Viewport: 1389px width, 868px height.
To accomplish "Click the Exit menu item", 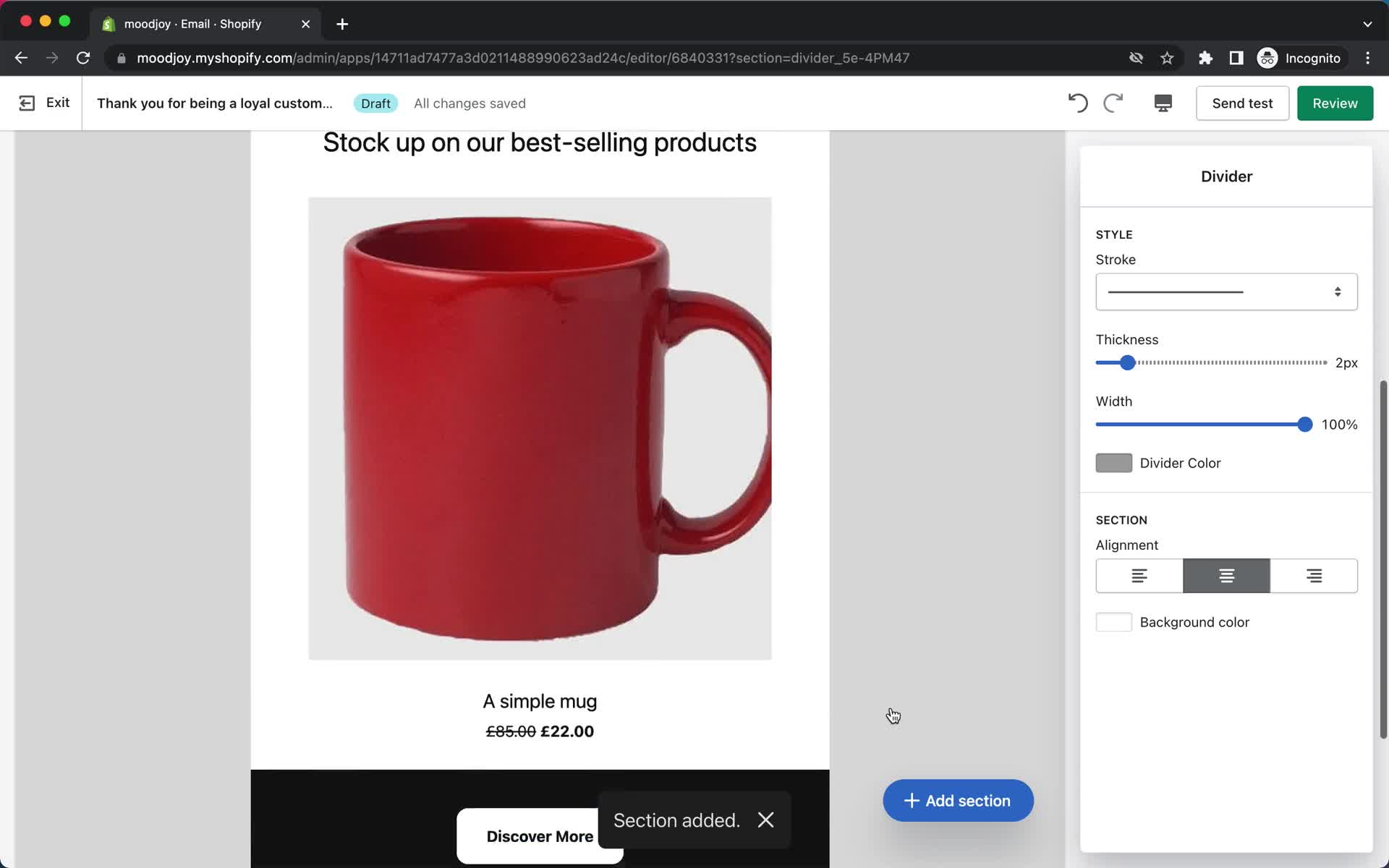I will (57, 103).
